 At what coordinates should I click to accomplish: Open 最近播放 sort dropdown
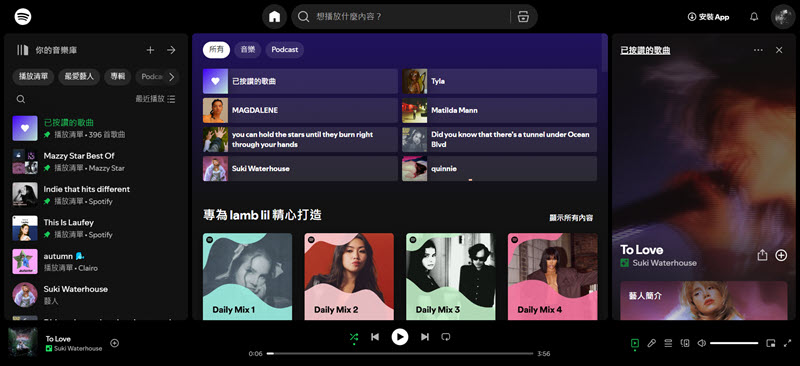tap(155, 99)
